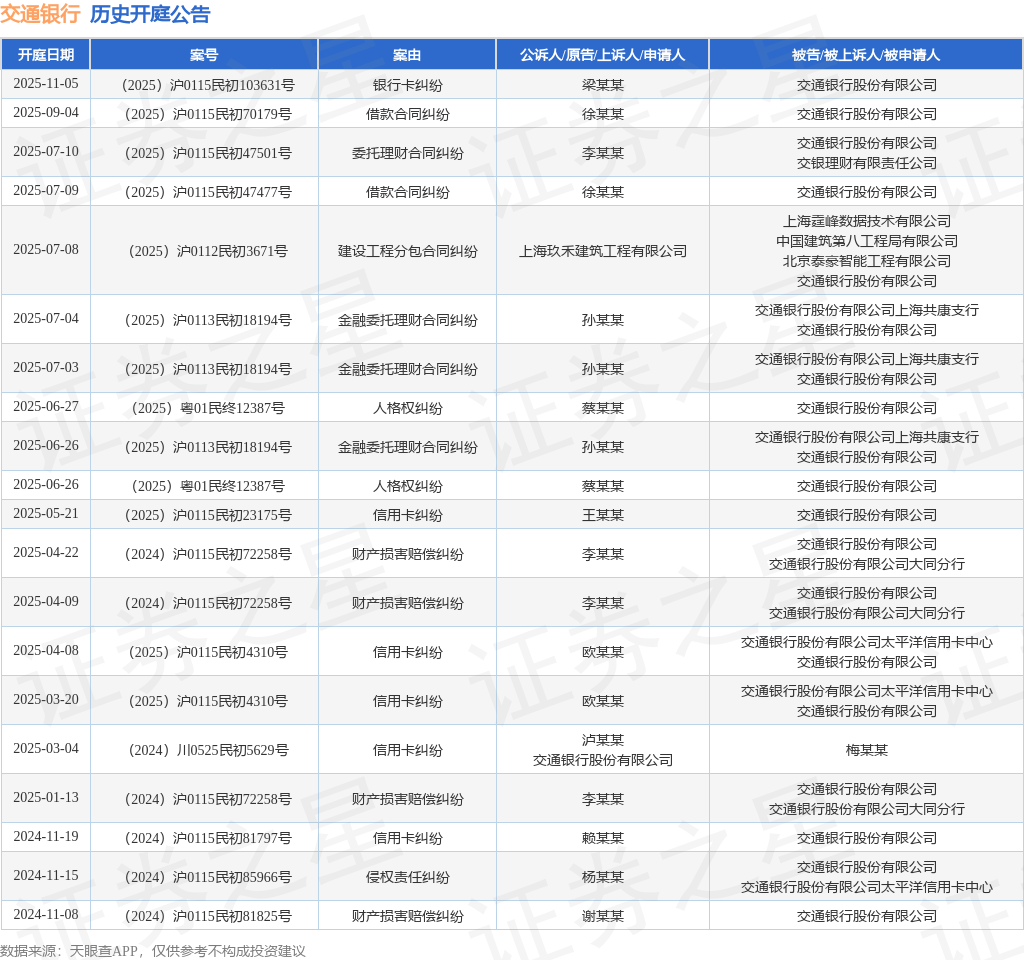Click 大同分行 defendant in the 2025-01-13 row

867,808
